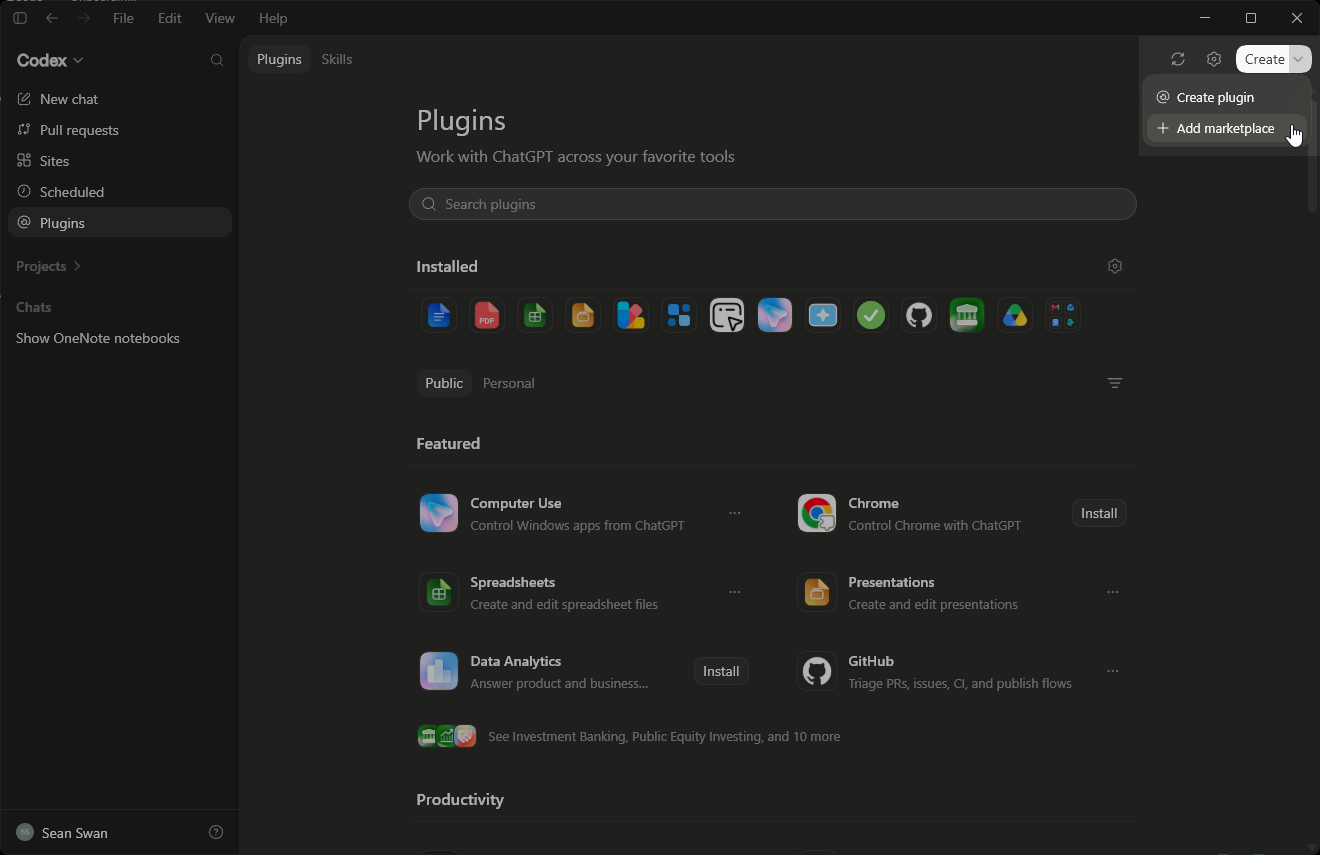Open Sean Swan account menu
Screen dimensions: 1320x855
[x=62, y=833]
